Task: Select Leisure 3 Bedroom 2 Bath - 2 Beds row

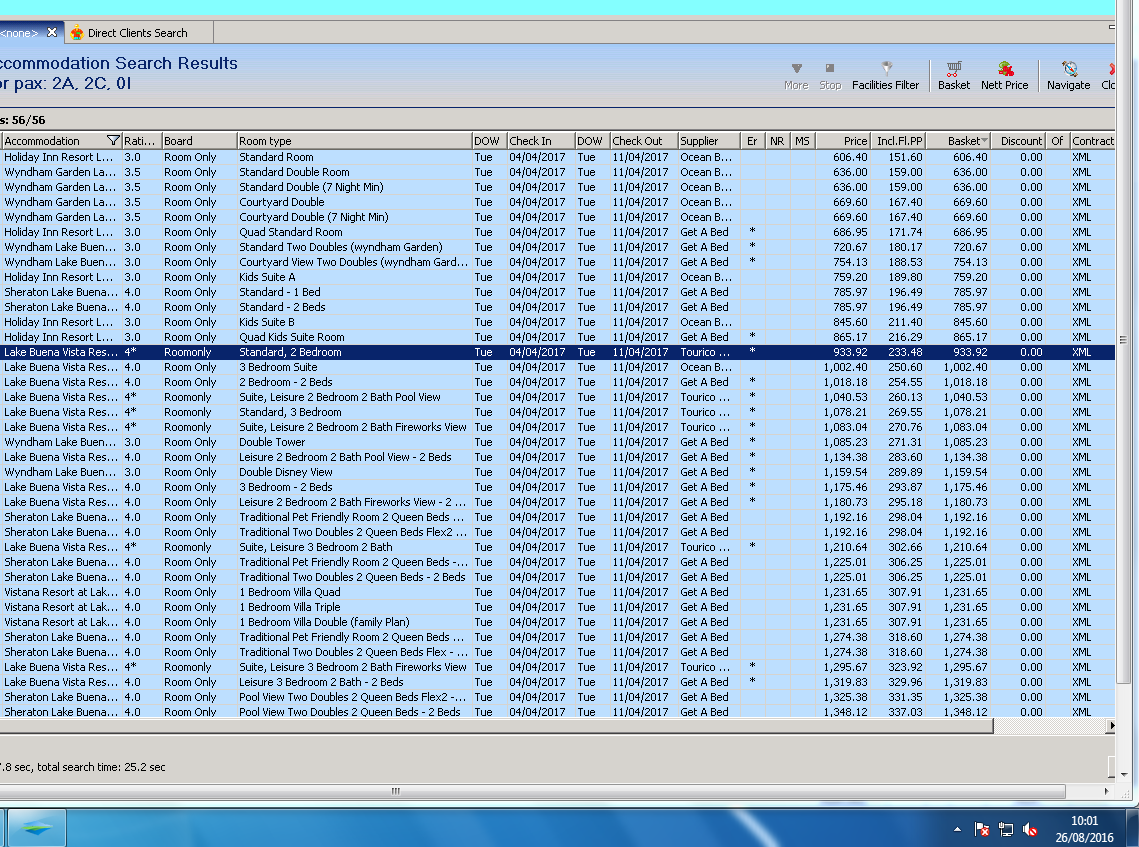Action: tap(557, 682)
